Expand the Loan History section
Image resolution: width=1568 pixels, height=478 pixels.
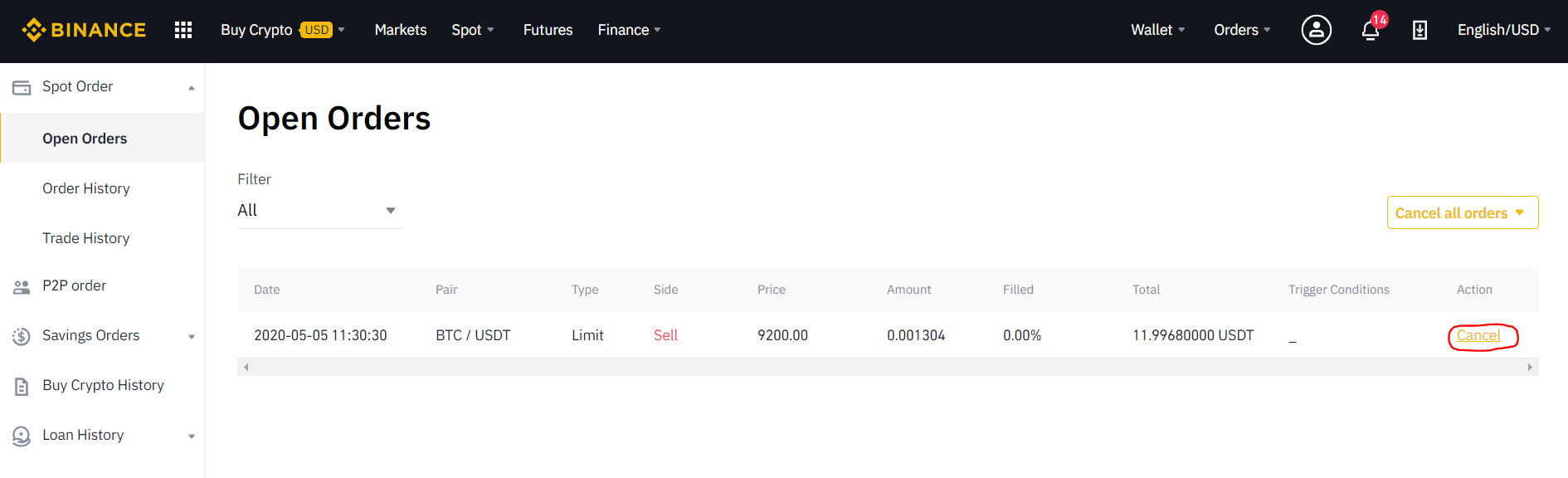coord(192,435)
